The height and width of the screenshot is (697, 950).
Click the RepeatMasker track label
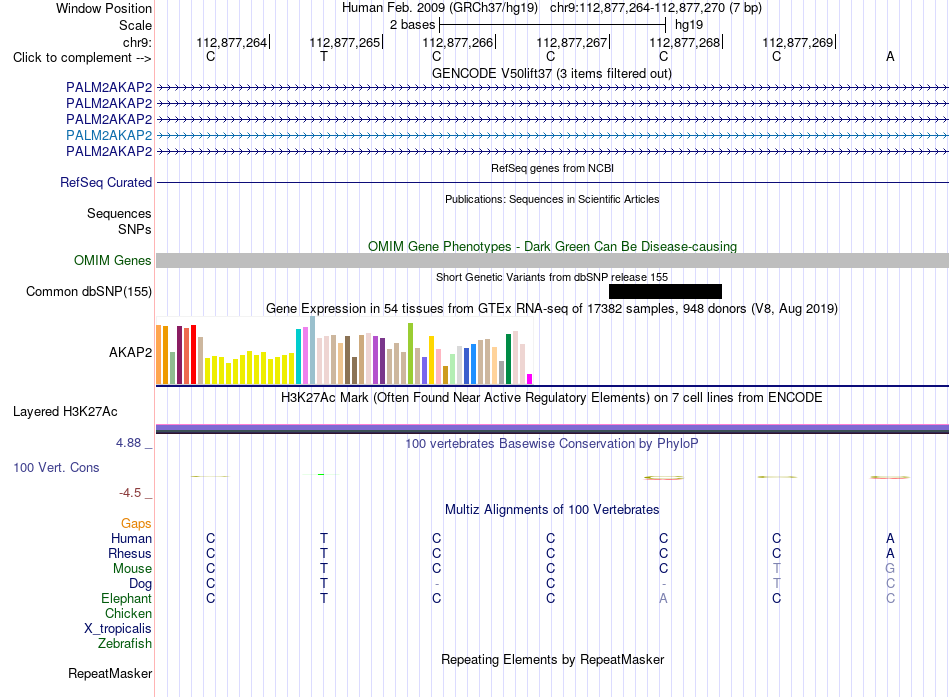point(110,673)
